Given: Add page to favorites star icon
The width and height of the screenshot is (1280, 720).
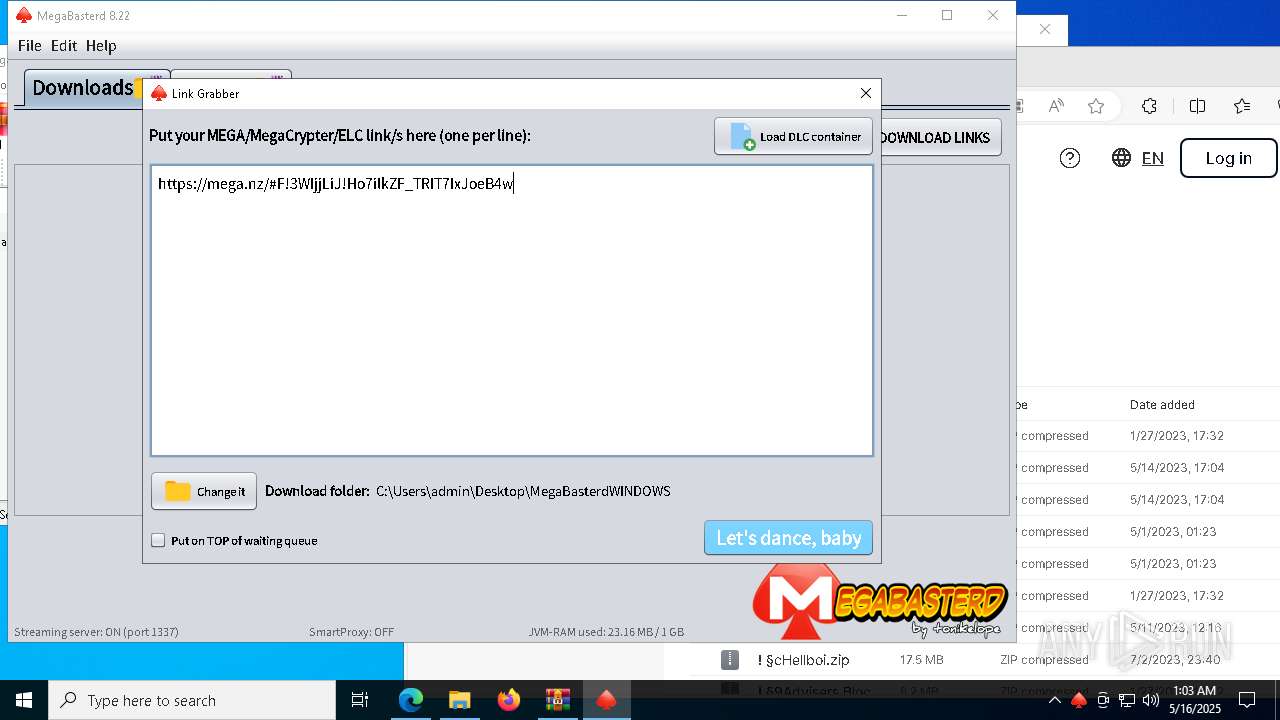Looking at the screenshot, I should pyautogui.click(x=1096, y=106).
